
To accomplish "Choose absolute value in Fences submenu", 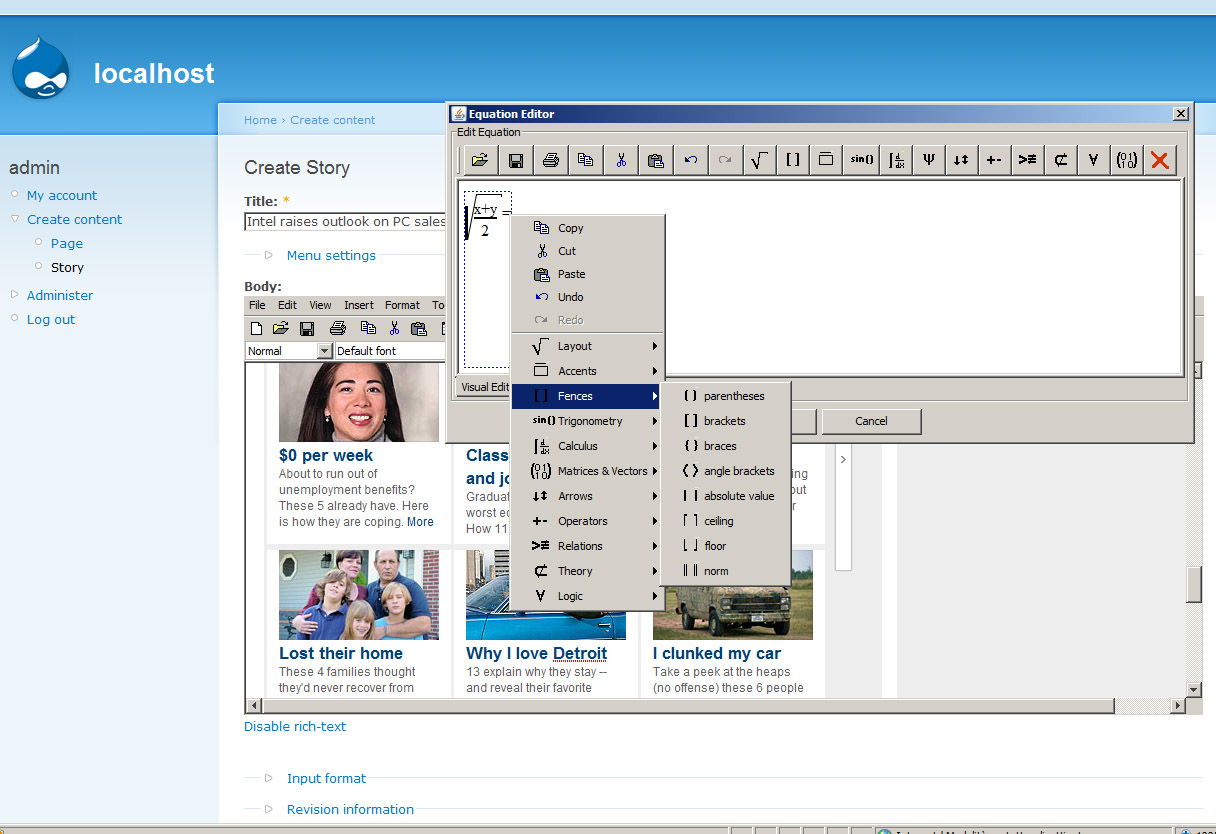I will (x=738, y=496).
